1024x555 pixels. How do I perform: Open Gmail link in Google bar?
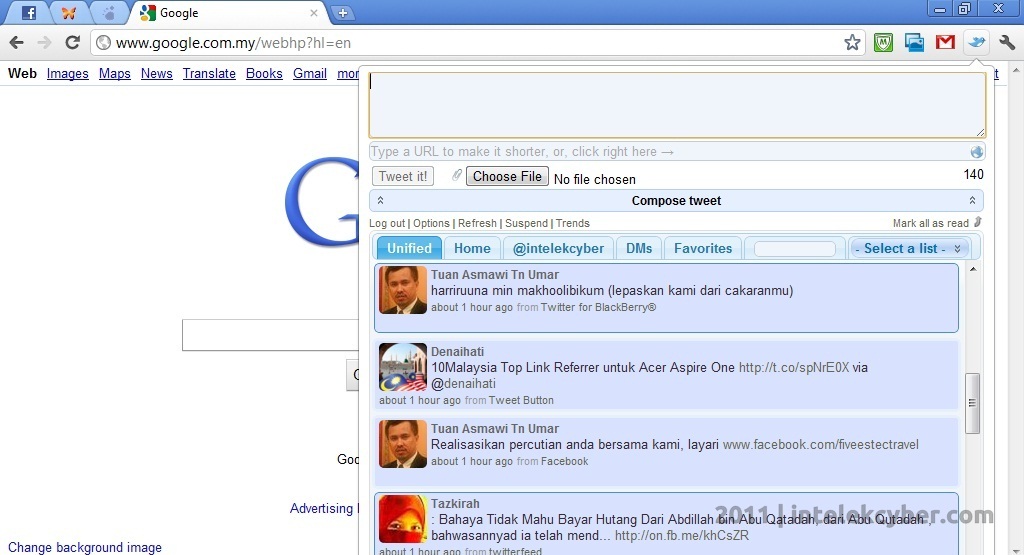tap(310, 74)
